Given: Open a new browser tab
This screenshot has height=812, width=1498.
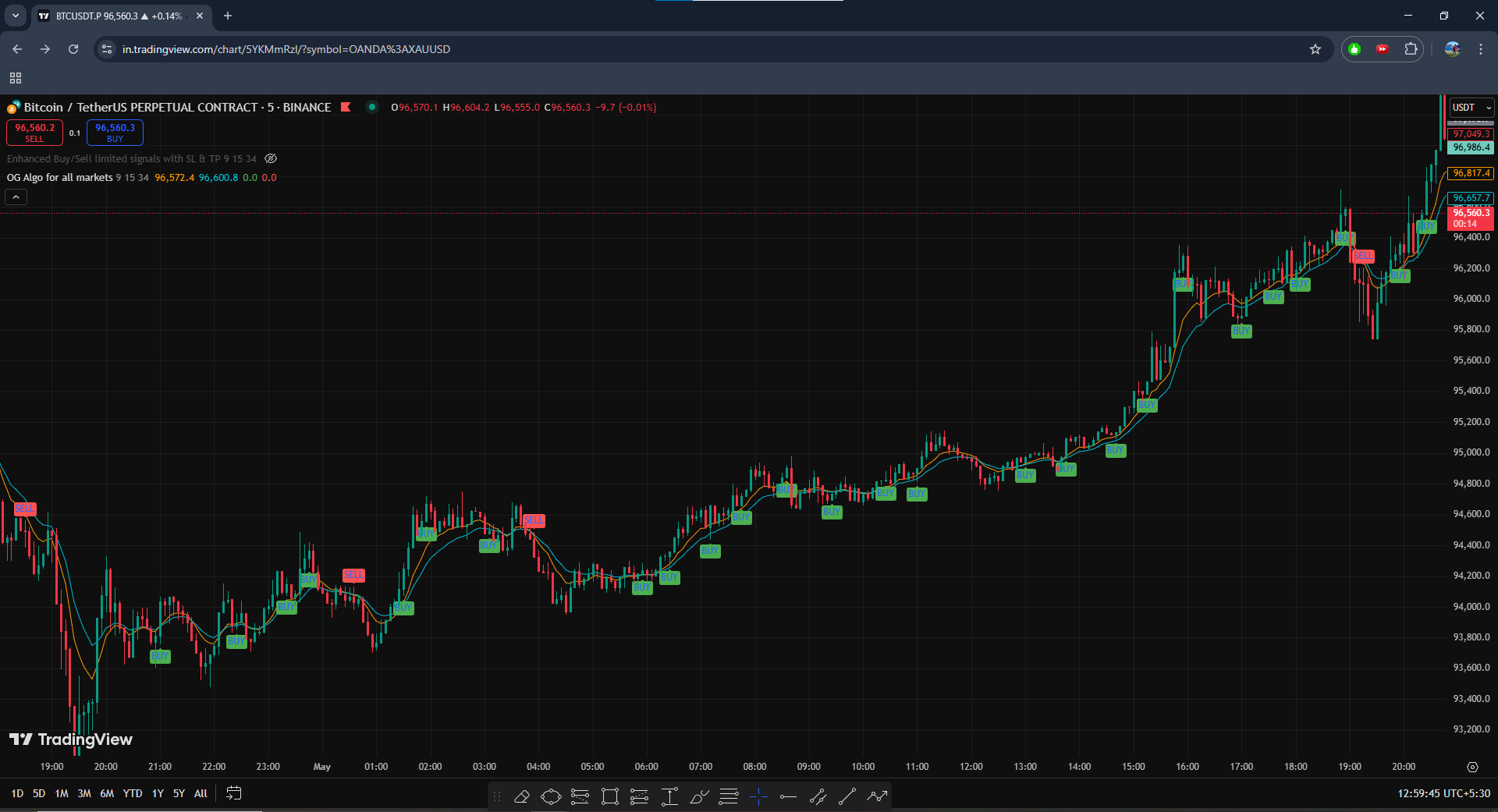Looking at the screenshot, I should click(228, 16).
